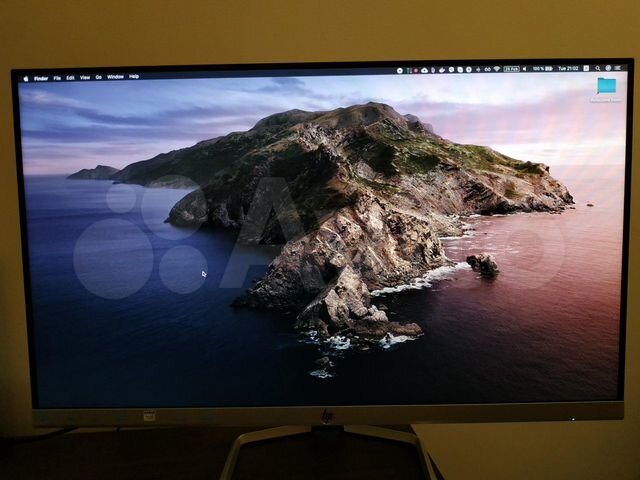Open the Edit menu
The width and height of the screenshot is (640, 480).
click(x=70, y=77)
